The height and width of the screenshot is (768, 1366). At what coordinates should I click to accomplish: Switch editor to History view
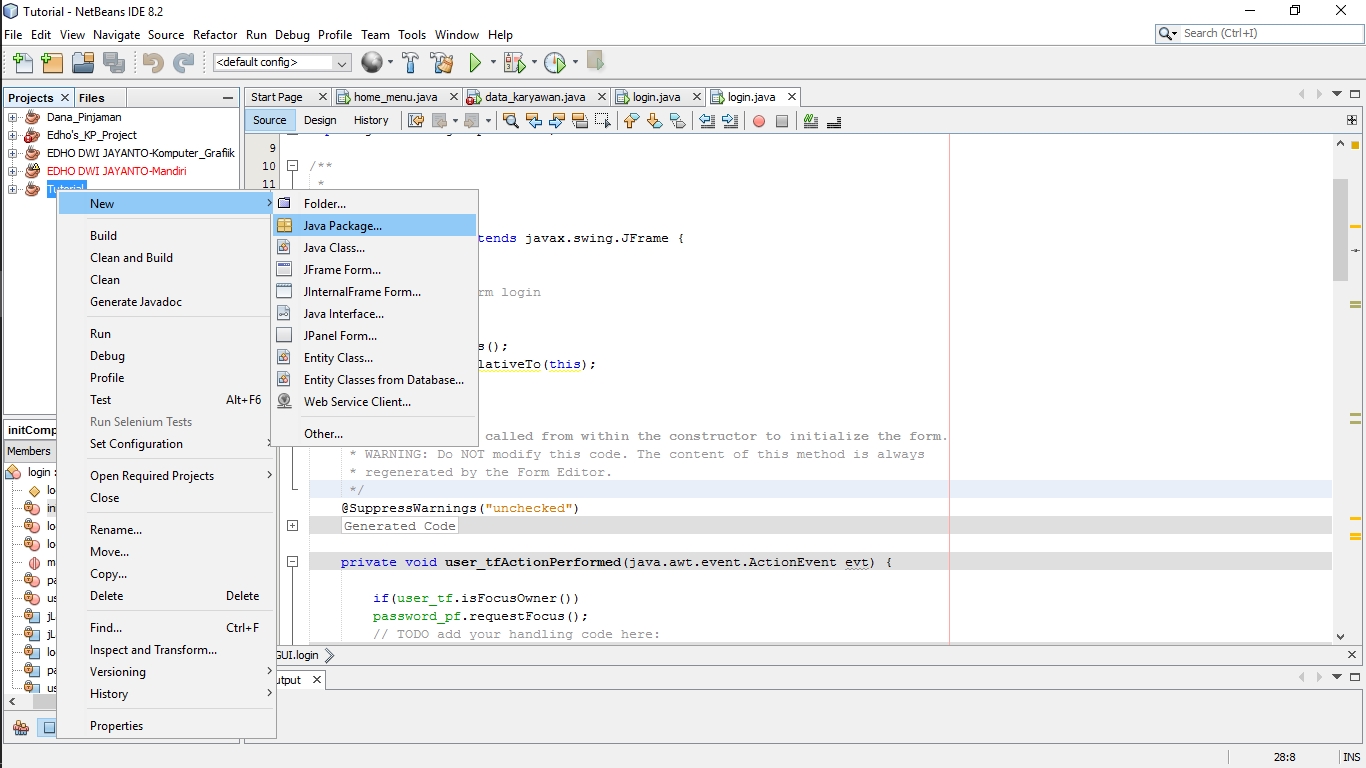click(371, 120)
